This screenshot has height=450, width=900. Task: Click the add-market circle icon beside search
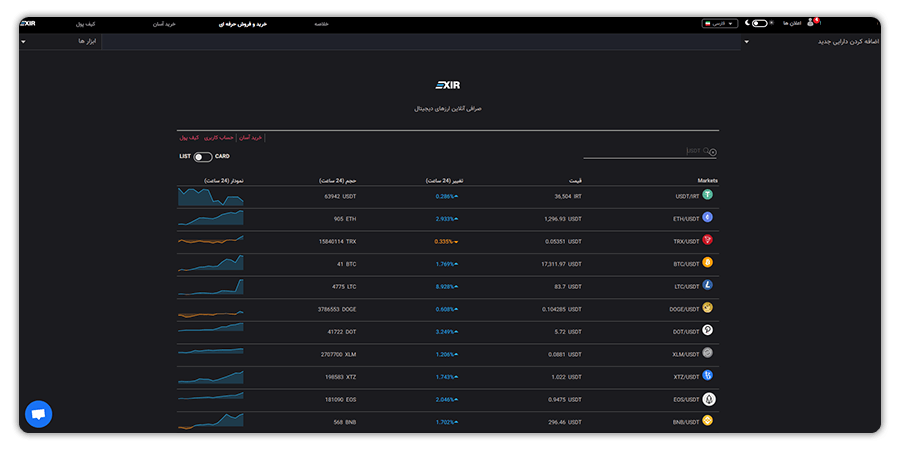click(x=713, y=153)
